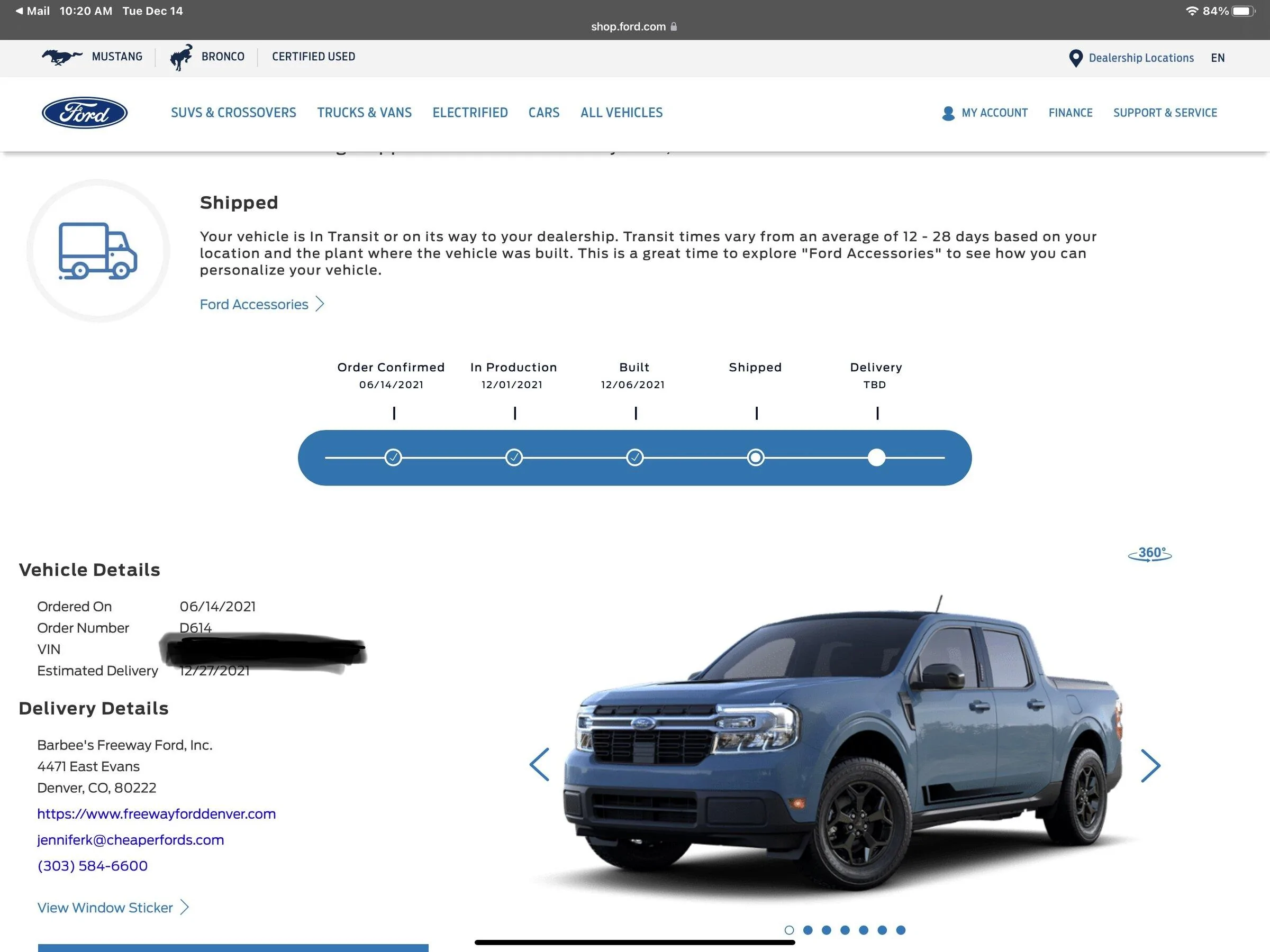Open the Cars menu
Image resolution: width=1270 pixels, height=952 pixels.
pos(545,113)
